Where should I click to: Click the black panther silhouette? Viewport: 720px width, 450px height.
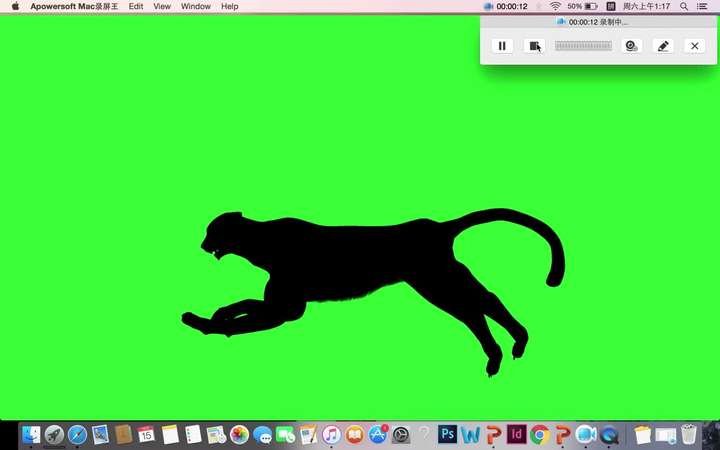(349, 264)
